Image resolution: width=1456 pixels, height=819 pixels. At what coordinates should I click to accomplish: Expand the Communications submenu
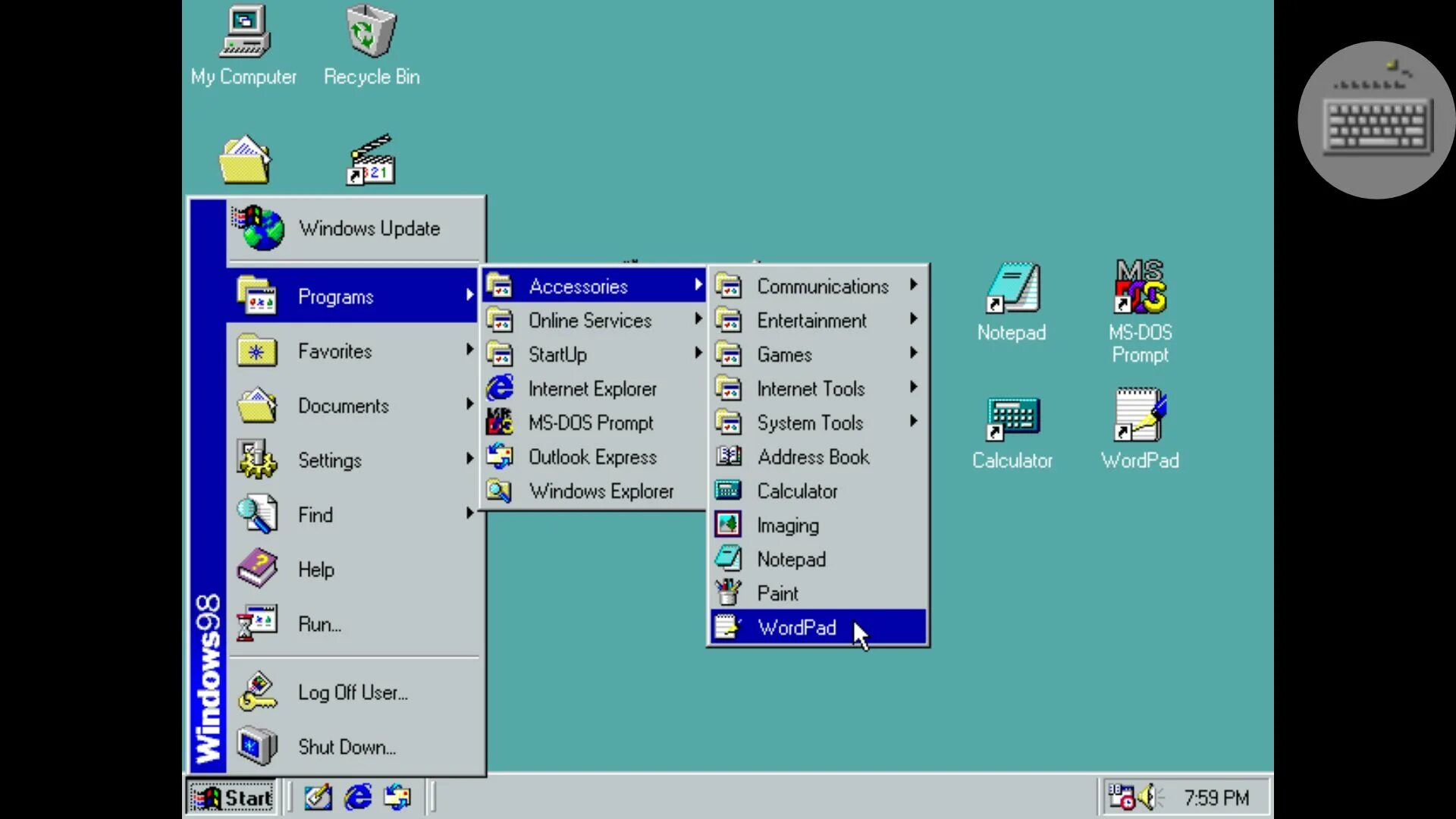[x=821, y=287]
